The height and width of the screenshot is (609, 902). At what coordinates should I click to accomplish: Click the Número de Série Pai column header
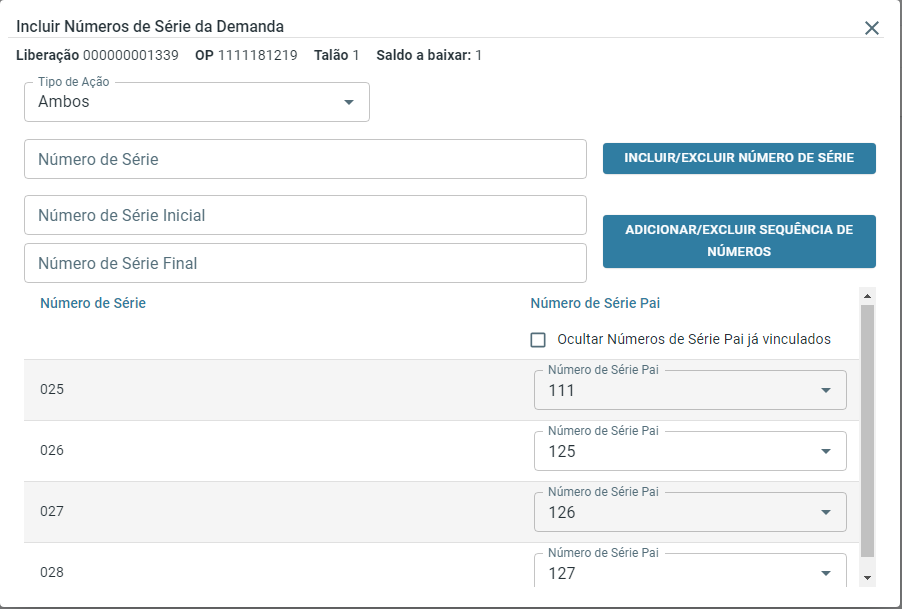click(595, 303)
